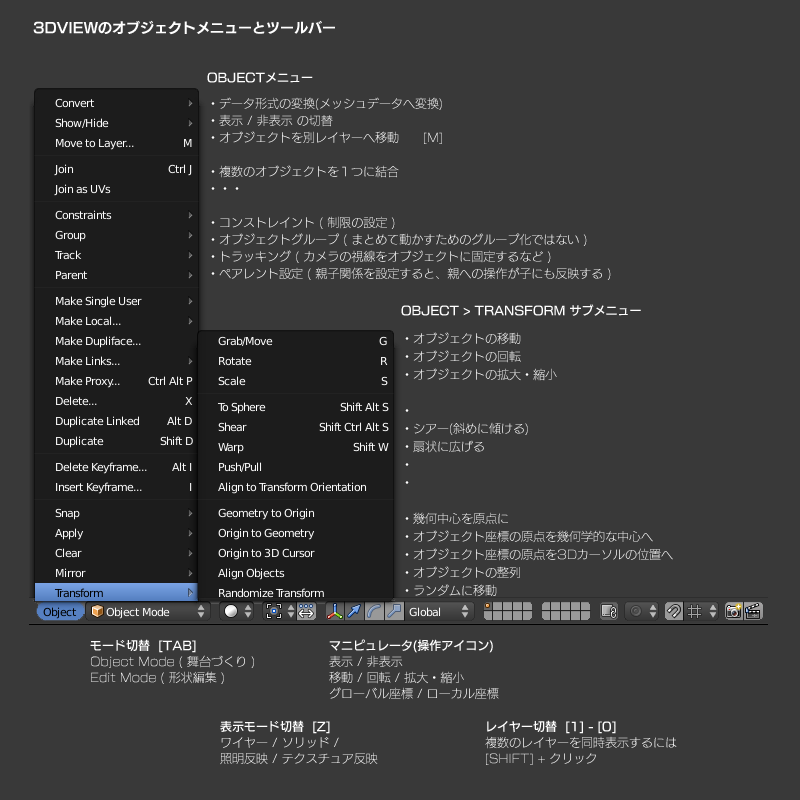Click the first layer button with the dot
This screenshot has width=800, height=800.
tap(489, 607)
